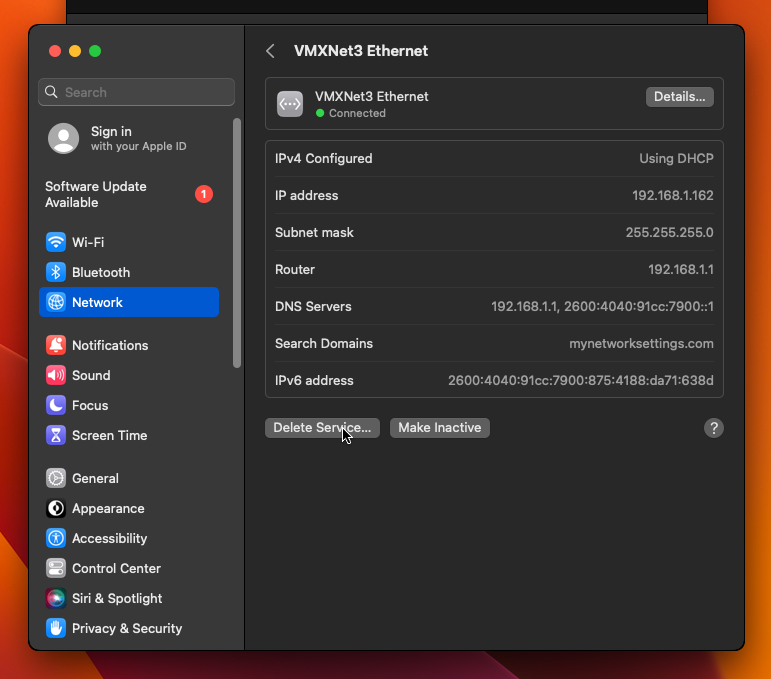The width and height of the screenshot is (771, 679).
Task: Click Delete Service... button
Action: [322, 428]
